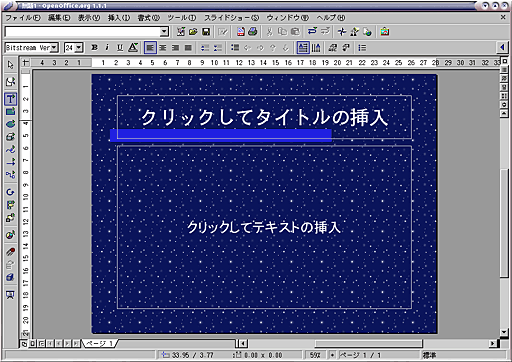Click the Export as PDF icon
This screenshot has height=362, width=512.
click(240, 32)
